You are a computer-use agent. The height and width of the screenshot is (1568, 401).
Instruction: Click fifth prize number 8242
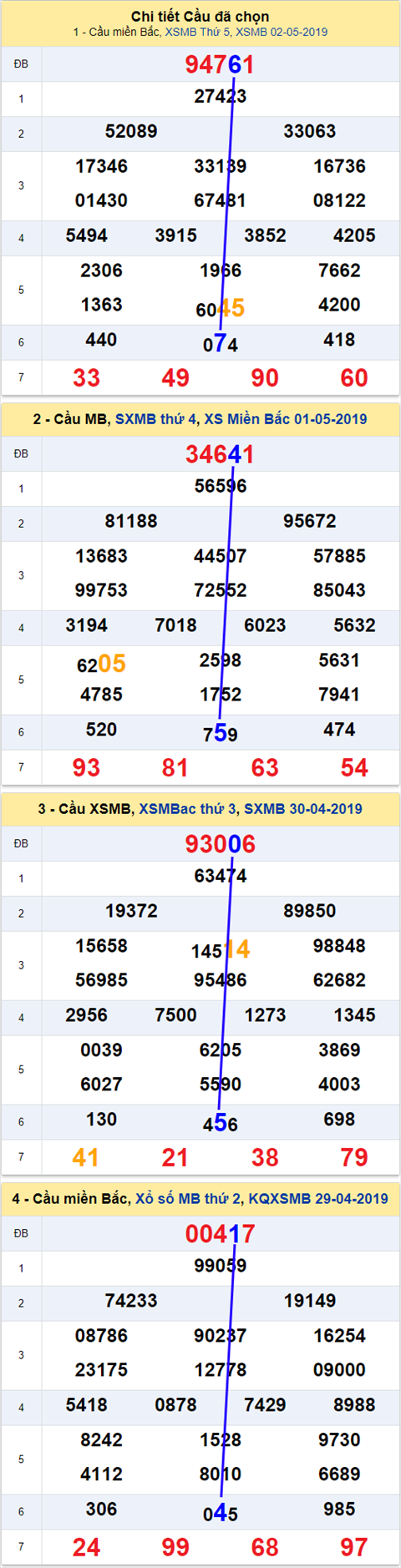102,1440
